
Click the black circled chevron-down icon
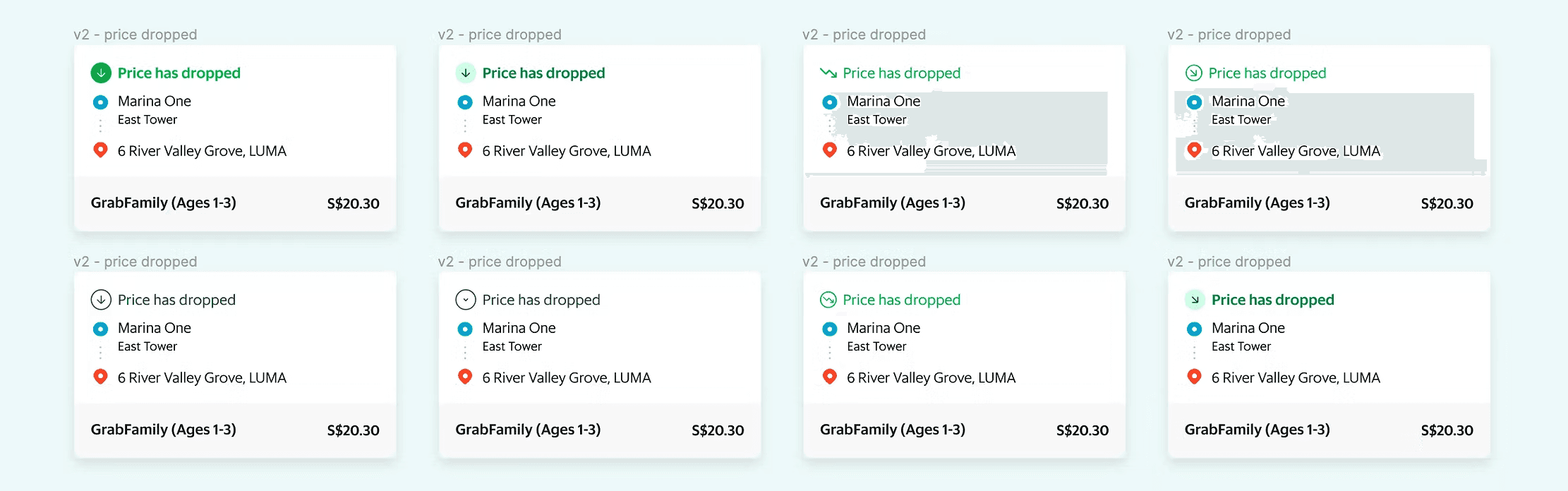pos(465,300)
